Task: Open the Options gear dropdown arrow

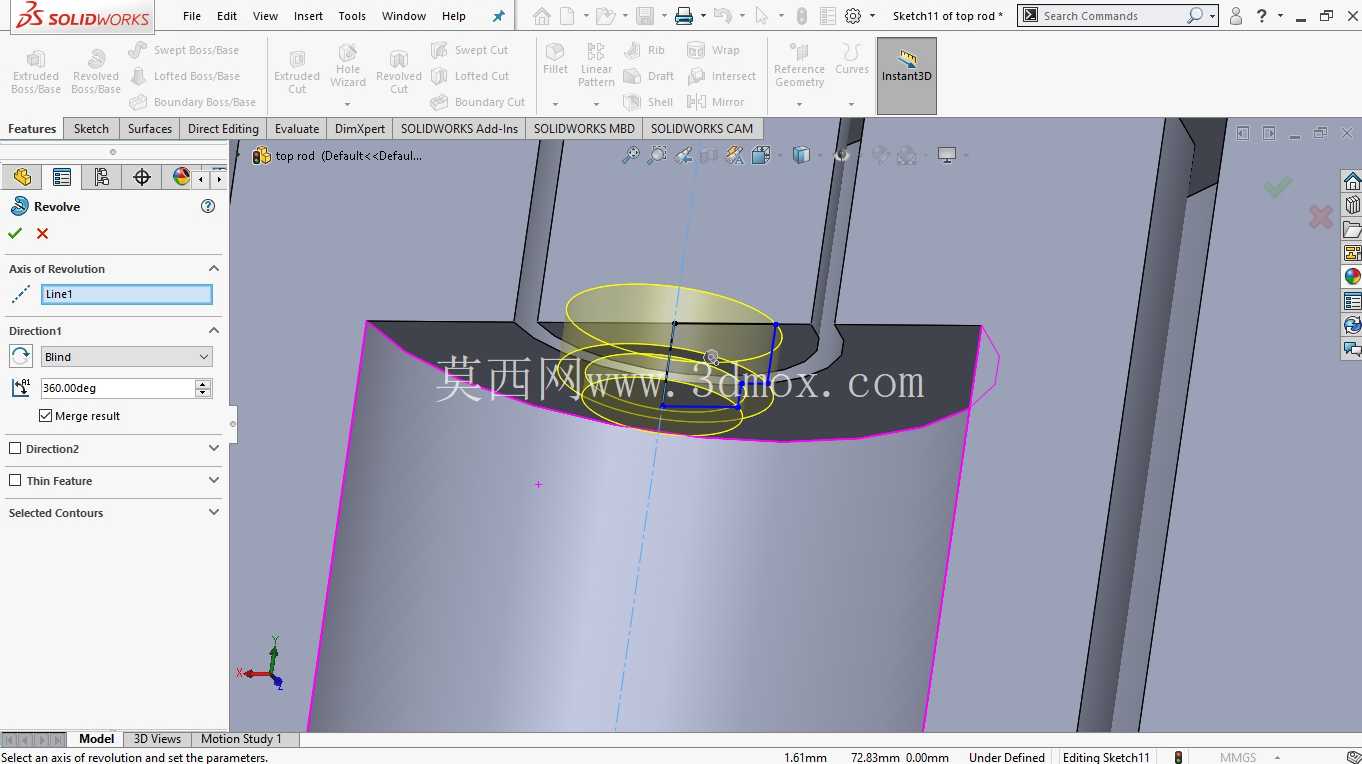Action: [872, 16]
